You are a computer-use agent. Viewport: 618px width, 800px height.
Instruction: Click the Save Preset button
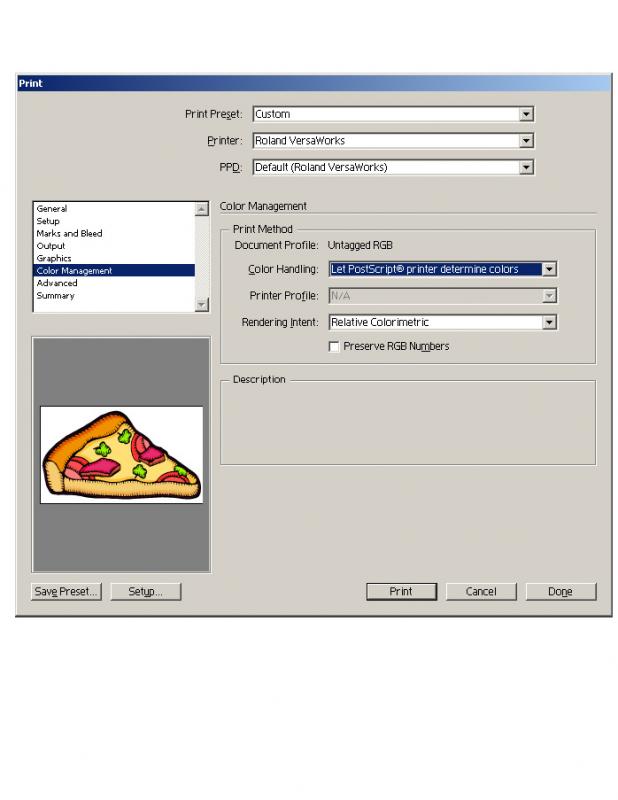tap(66, 591)
